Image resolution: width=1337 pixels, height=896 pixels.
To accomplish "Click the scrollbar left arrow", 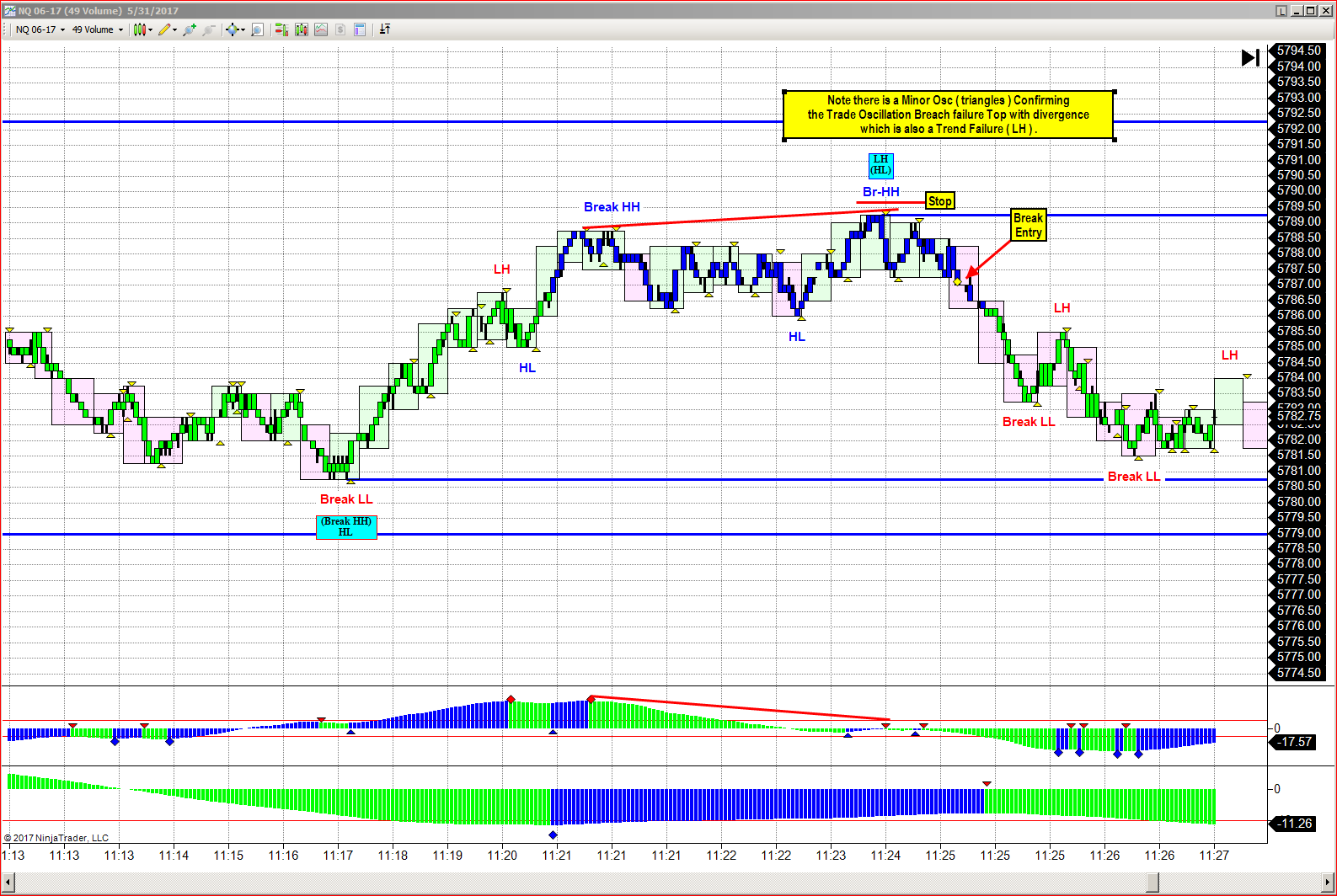I will pos(8,882).
